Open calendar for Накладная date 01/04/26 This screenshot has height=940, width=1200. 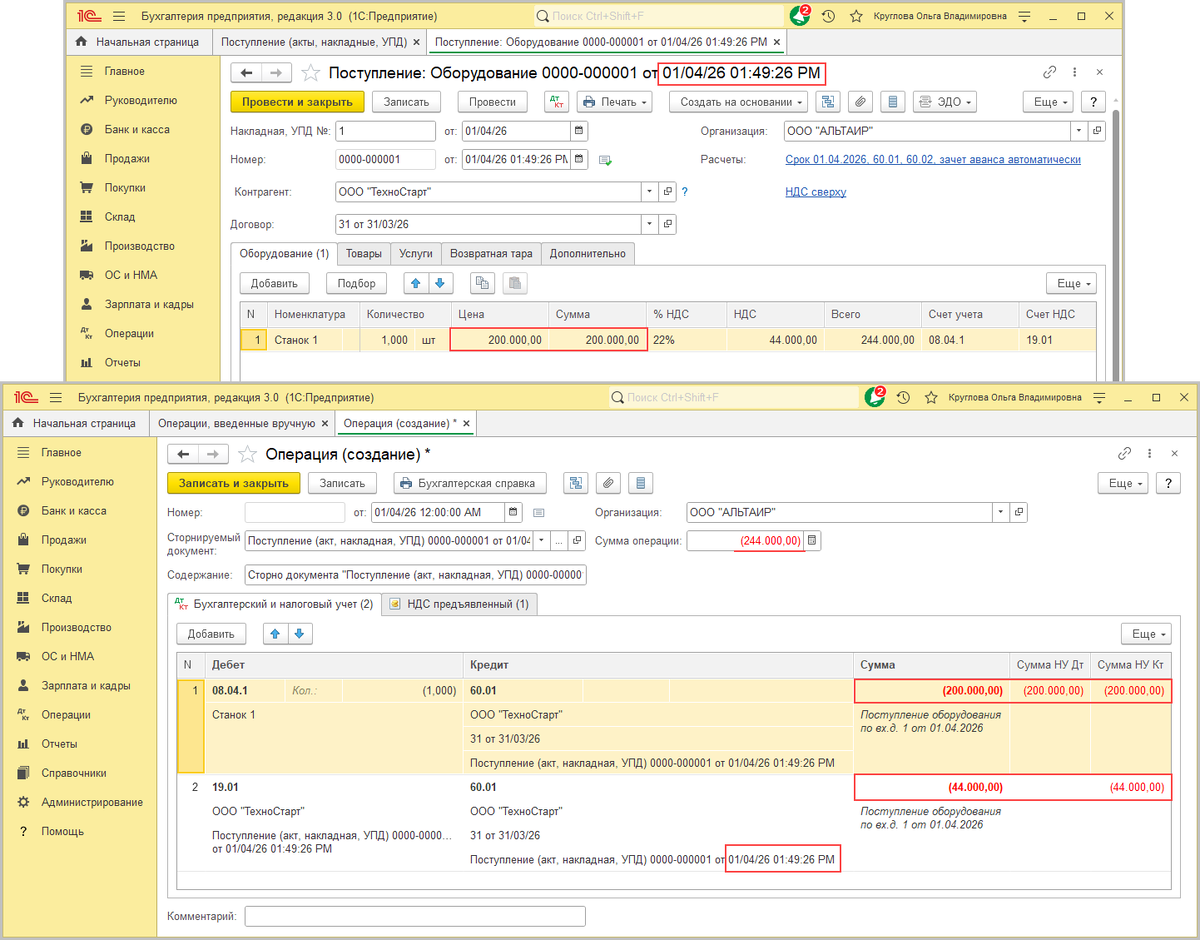[579, 131]
